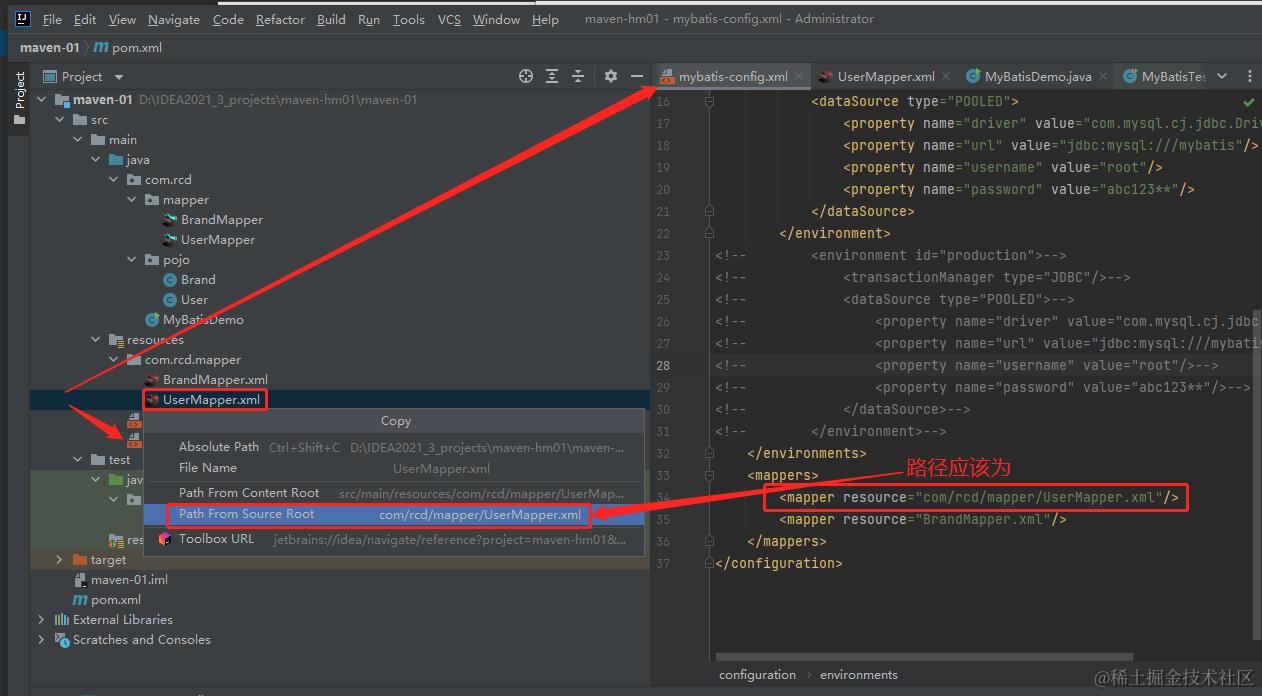Viewport: 1262px width, 696px height.
Task: Expand Scratches and Consoles node
Action: point(42,640)
